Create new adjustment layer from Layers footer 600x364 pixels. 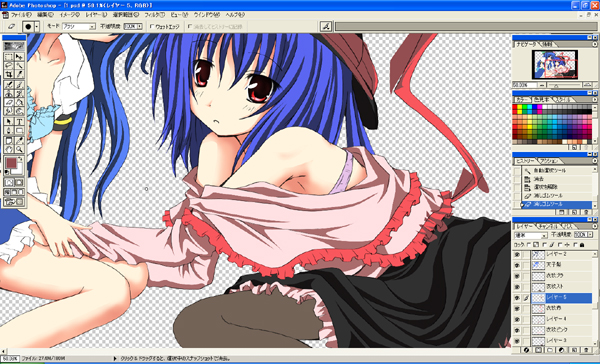click(x=562, y=350)
